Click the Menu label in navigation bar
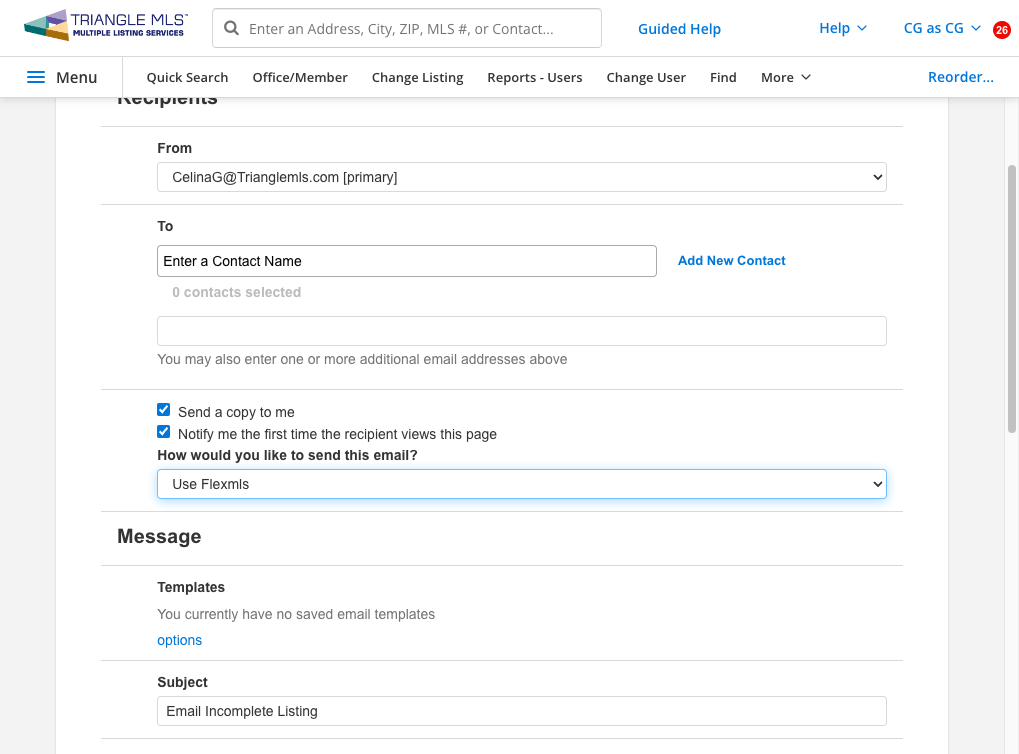The height and width of the screenshot is (754, 1019). pyautogui.click(x=77, y=77)
